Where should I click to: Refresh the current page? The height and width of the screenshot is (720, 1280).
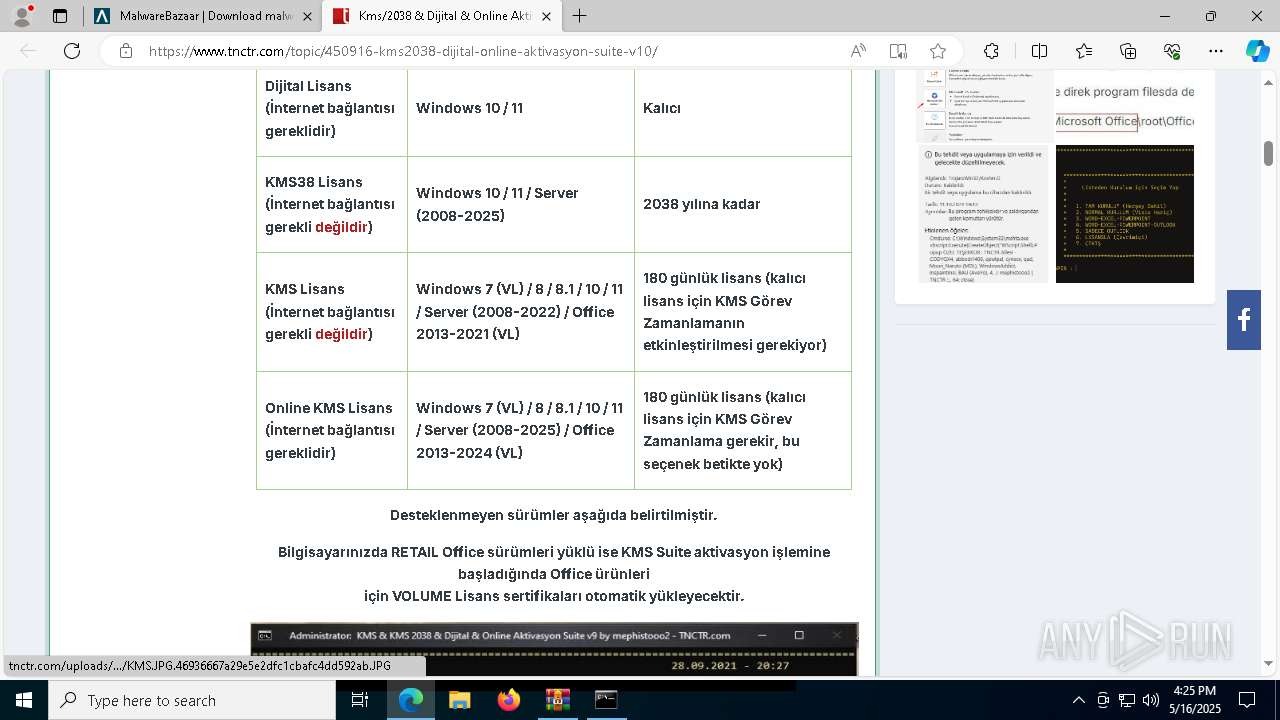click(x=72, y=51)
